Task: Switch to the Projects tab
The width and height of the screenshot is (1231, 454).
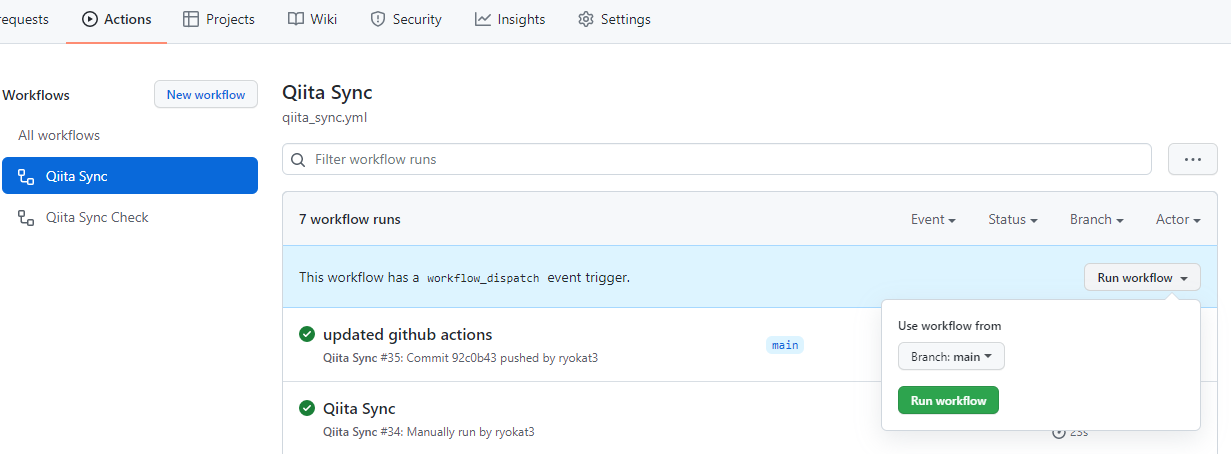Action: tap(219, 19)
